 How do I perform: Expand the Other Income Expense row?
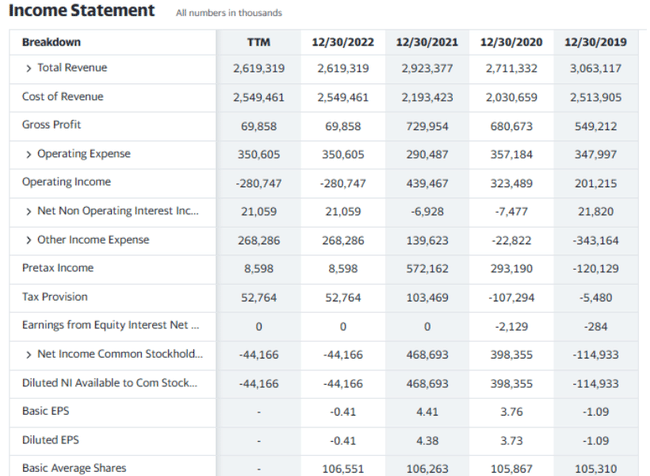29,240
